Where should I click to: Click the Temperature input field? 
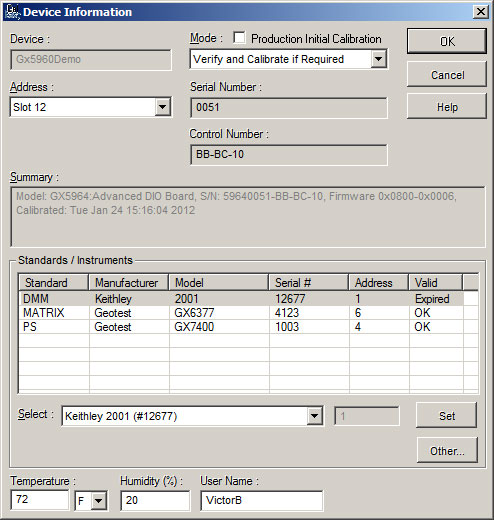[40, 500]
